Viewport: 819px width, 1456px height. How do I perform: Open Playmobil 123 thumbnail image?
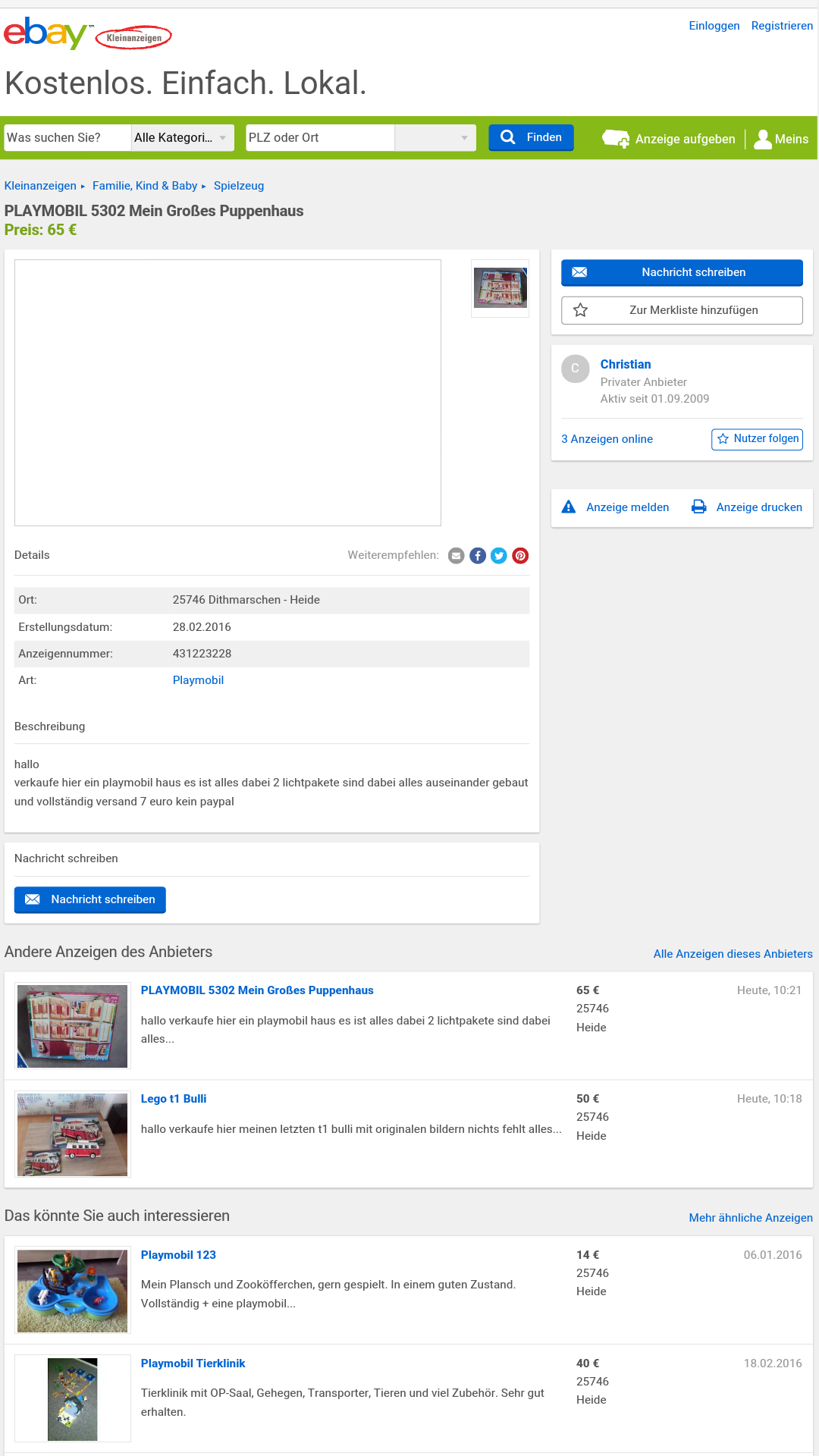click(73, 1291)
